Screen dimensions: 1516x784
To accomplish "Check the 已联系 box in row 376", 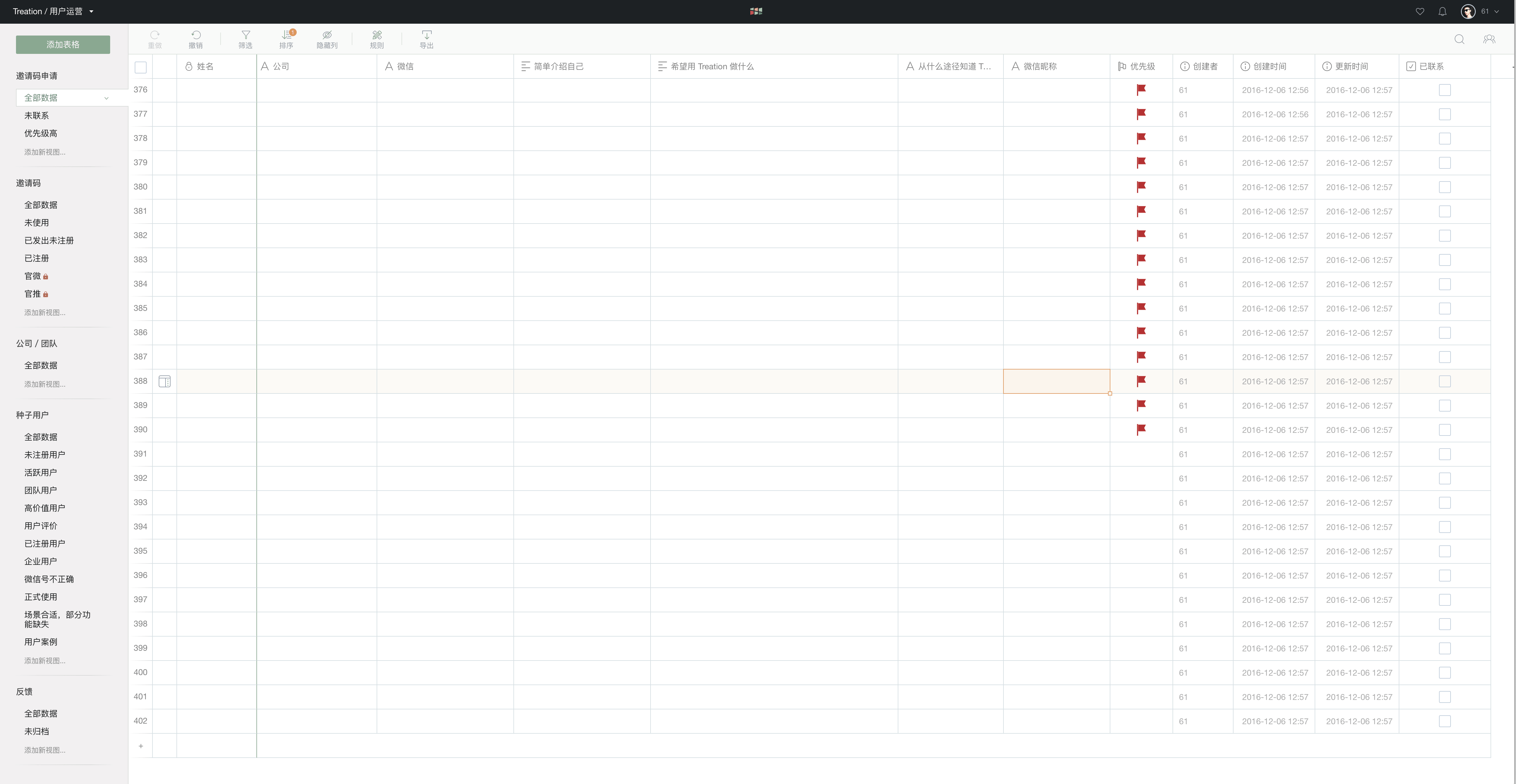I will point(1445,90).
